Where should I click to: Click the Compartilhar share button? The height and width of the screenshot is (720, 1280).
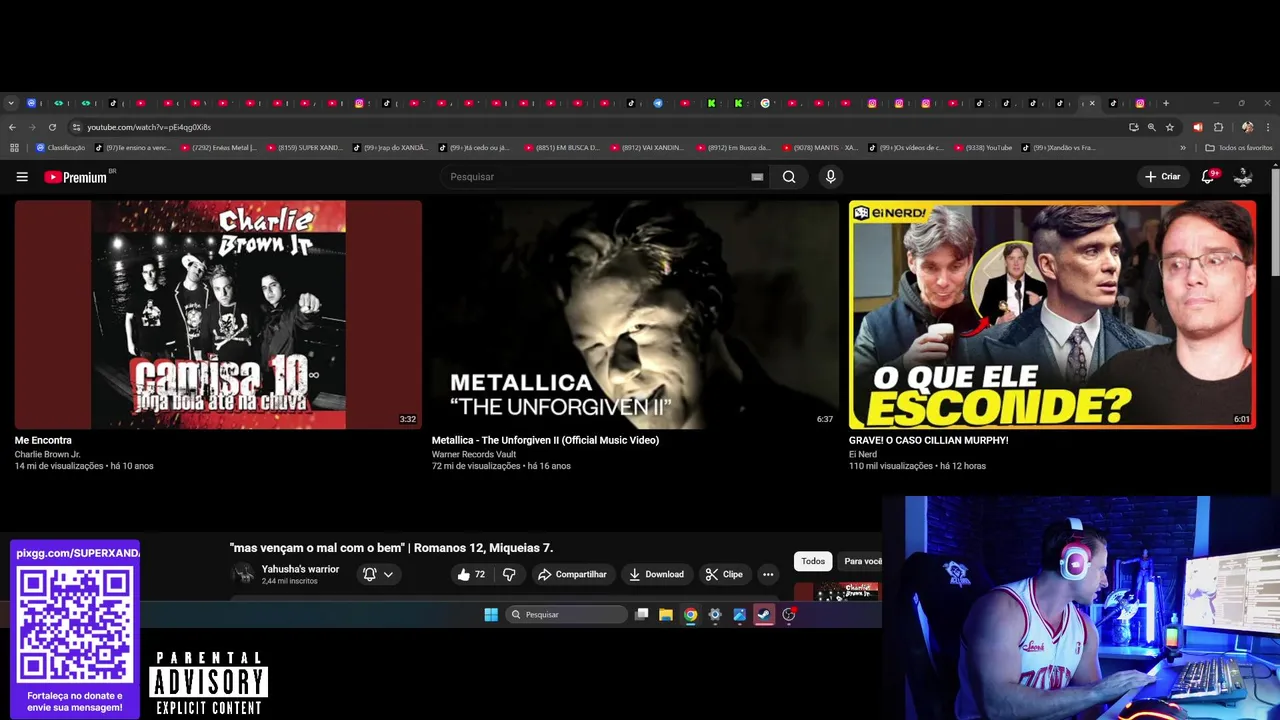tap(572, 574)
